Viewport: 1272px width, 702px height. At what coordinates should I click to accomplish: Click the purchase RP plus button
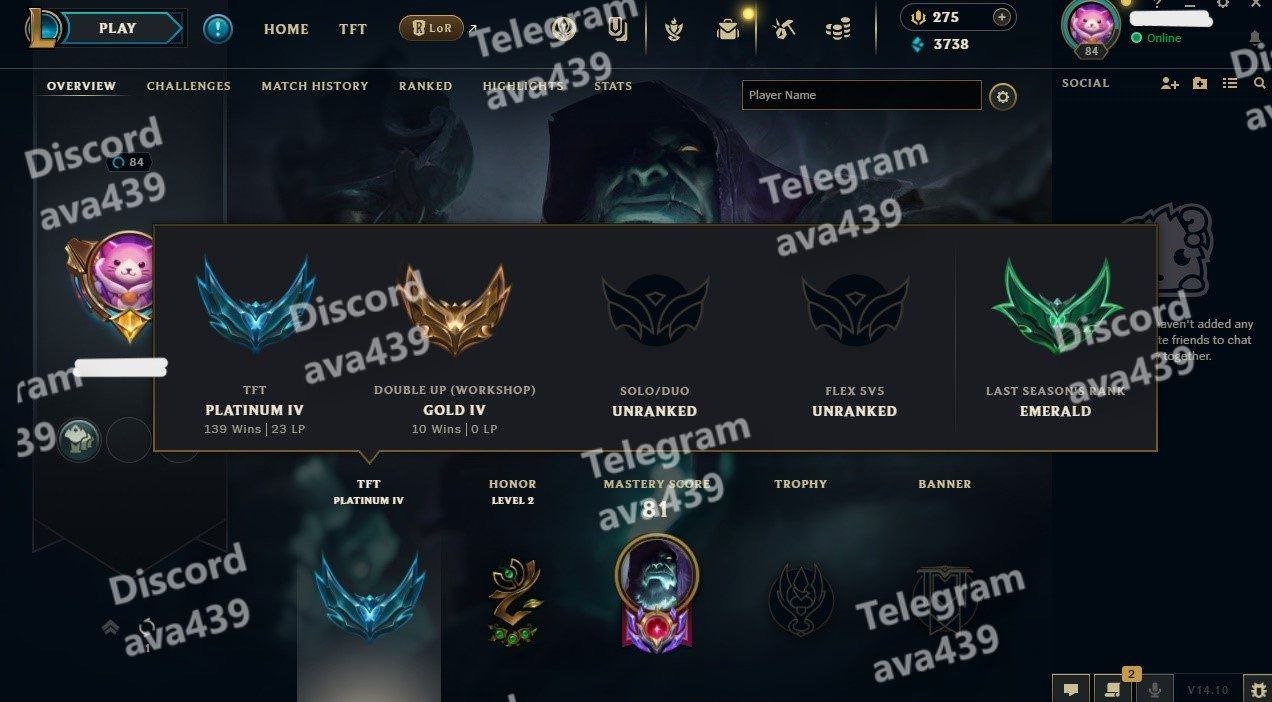coord(1001,17)
